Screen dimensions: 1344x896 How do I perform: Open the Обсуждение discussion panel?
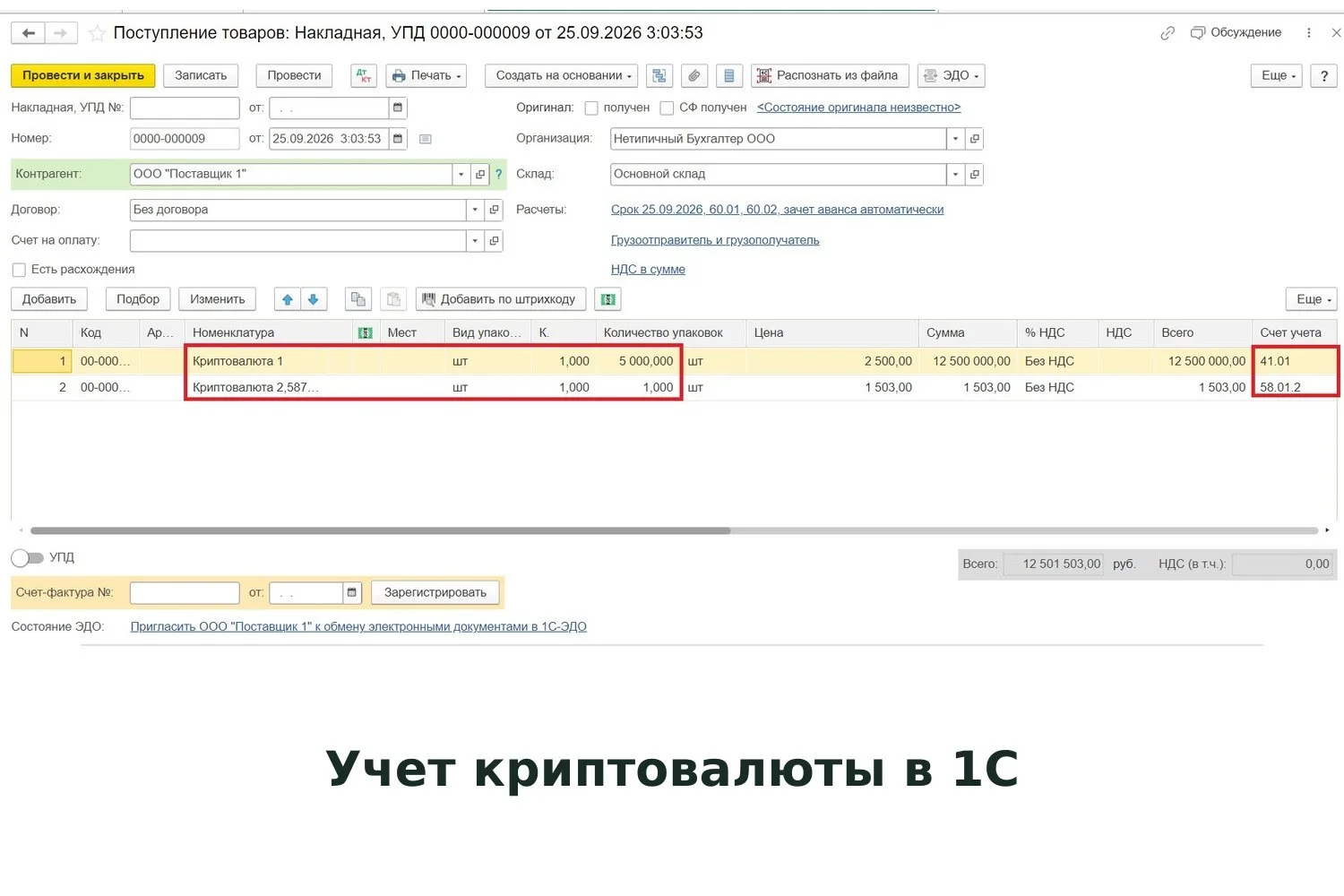[x=1236, y=33]
